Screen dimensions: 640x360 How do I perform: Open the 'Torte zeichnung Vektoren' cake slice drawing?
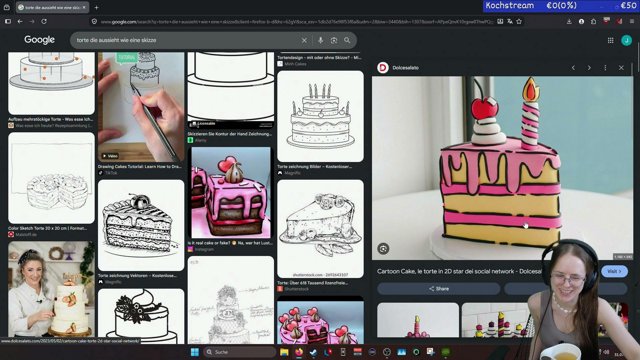[141, 225]
